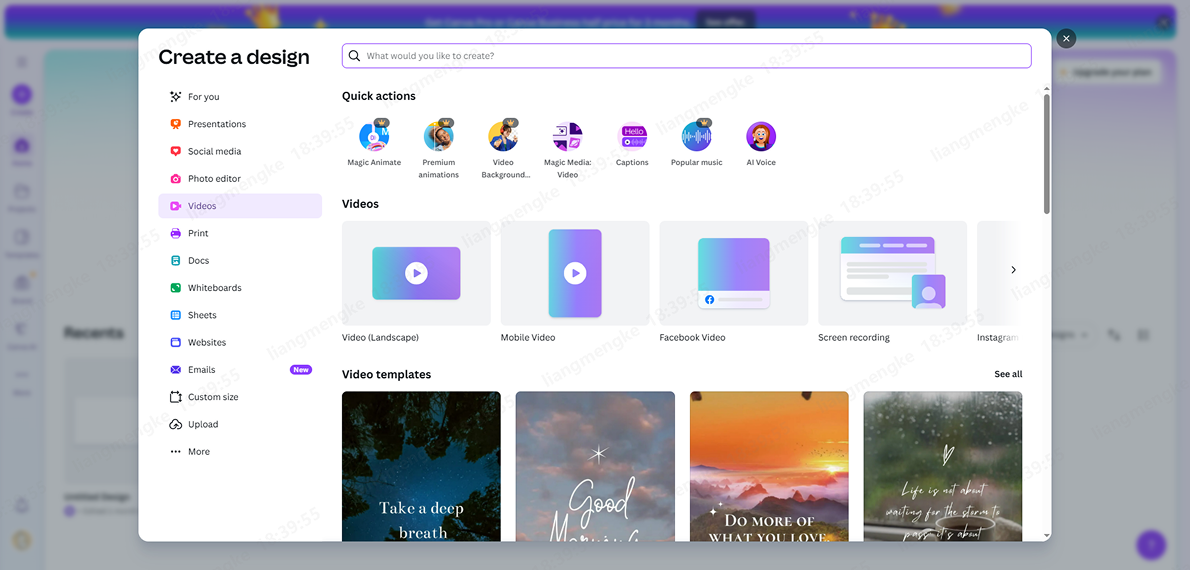This screenshot has width=1190, height=570.
Task: Open the Good Morning template
Action: 595,466
